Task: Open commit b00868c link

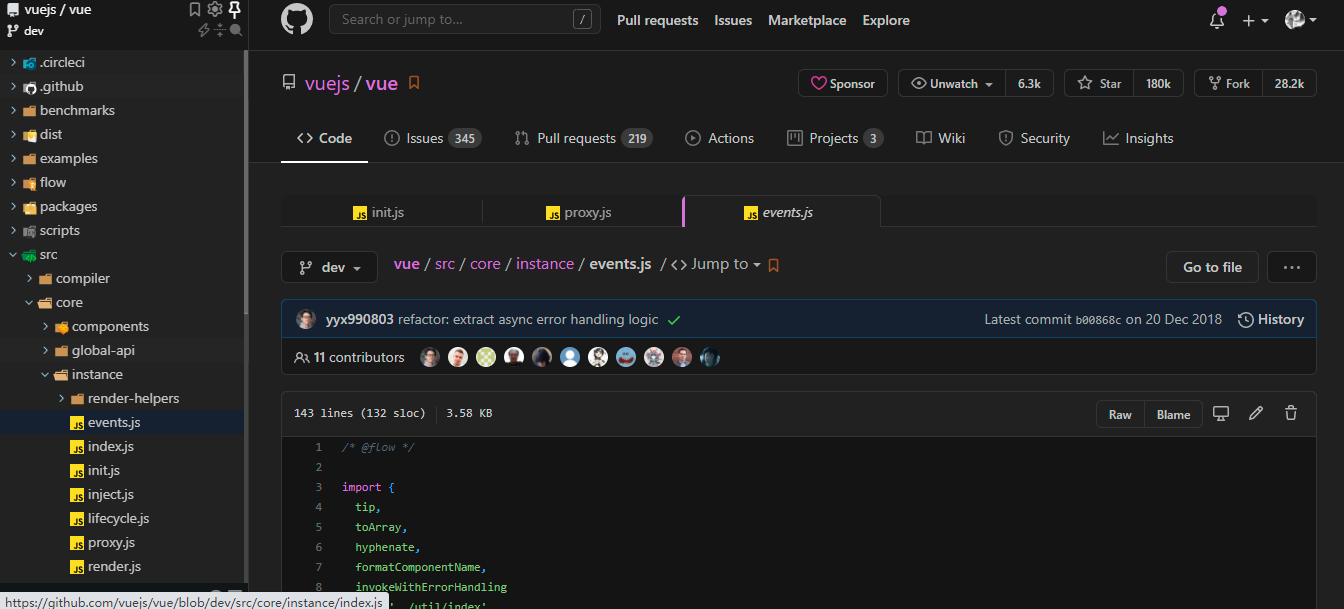Action: pyautogui.click(x=1098, y=320)
